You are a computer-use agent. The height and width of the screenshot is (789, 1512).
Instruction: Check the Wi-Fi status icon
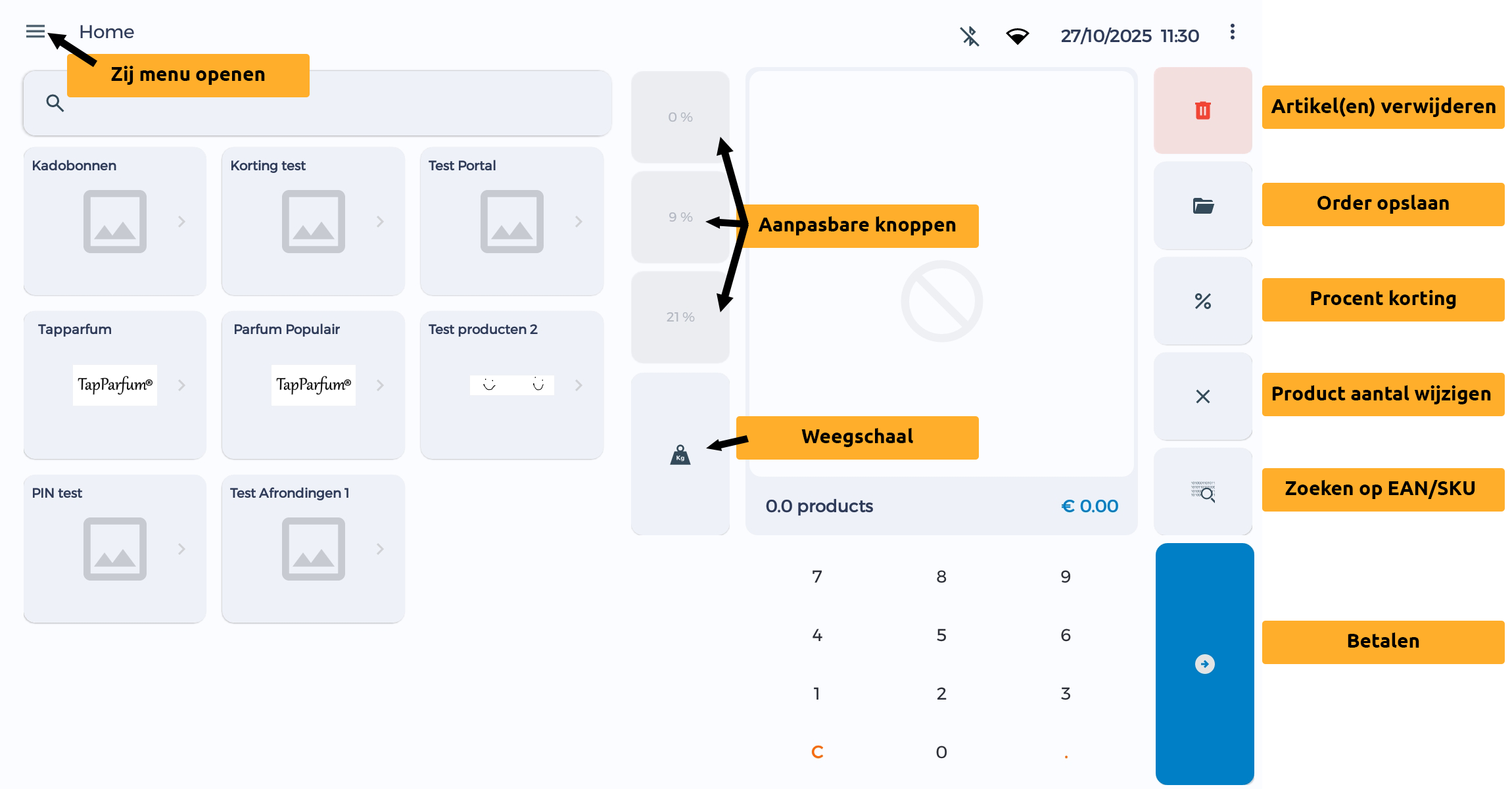pos(1017,36)
